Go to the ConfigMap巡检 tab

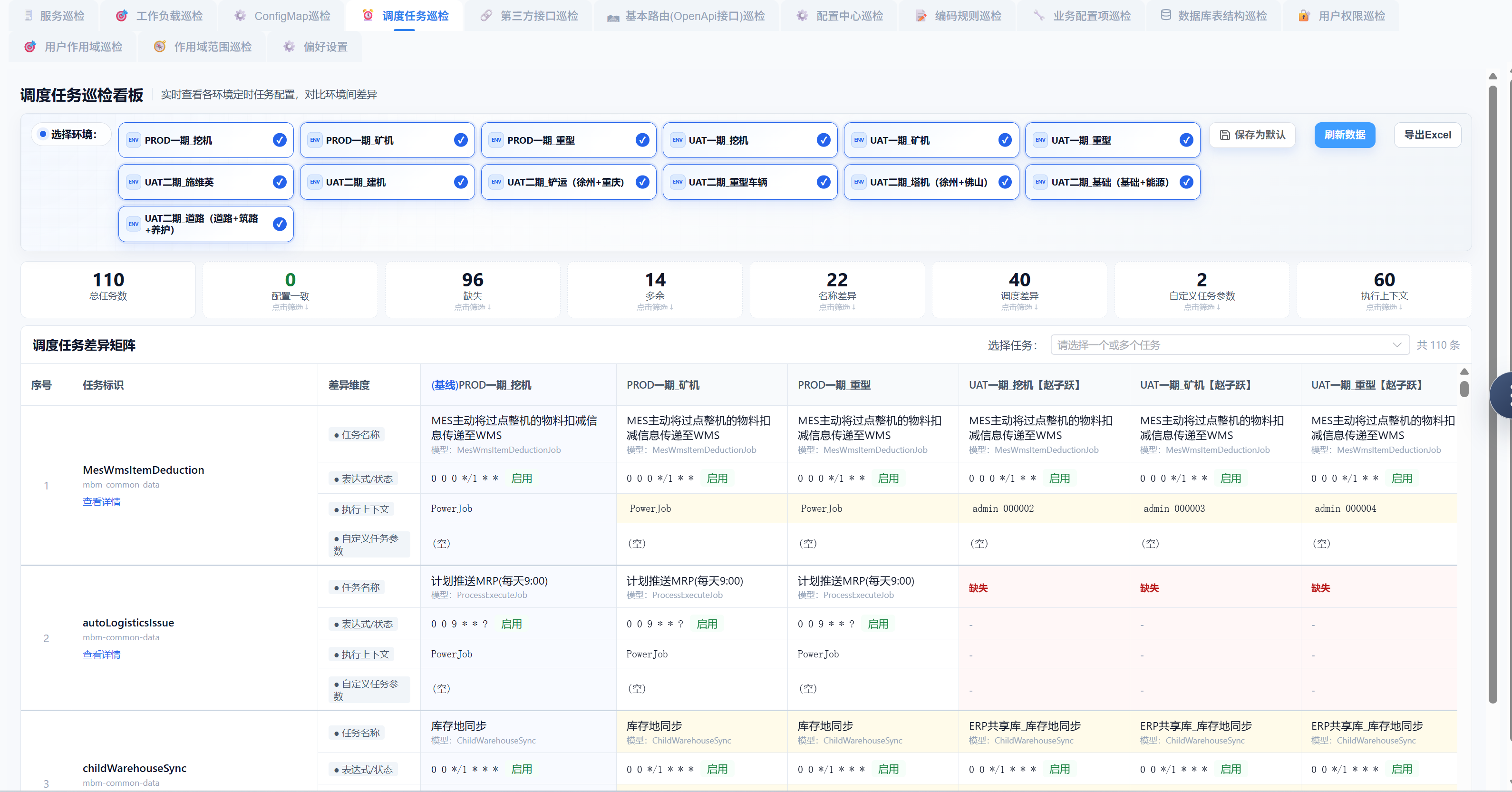pos(282,16)
